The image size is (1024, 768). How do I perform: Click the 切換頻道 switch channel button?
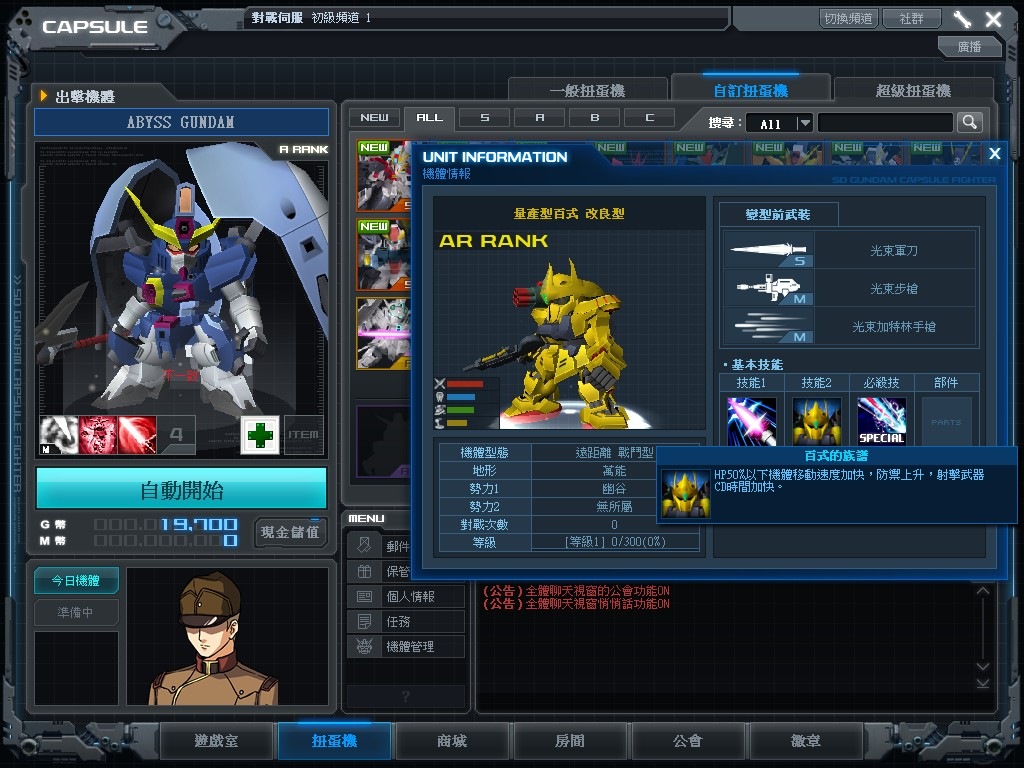click(x=848, y=18)
